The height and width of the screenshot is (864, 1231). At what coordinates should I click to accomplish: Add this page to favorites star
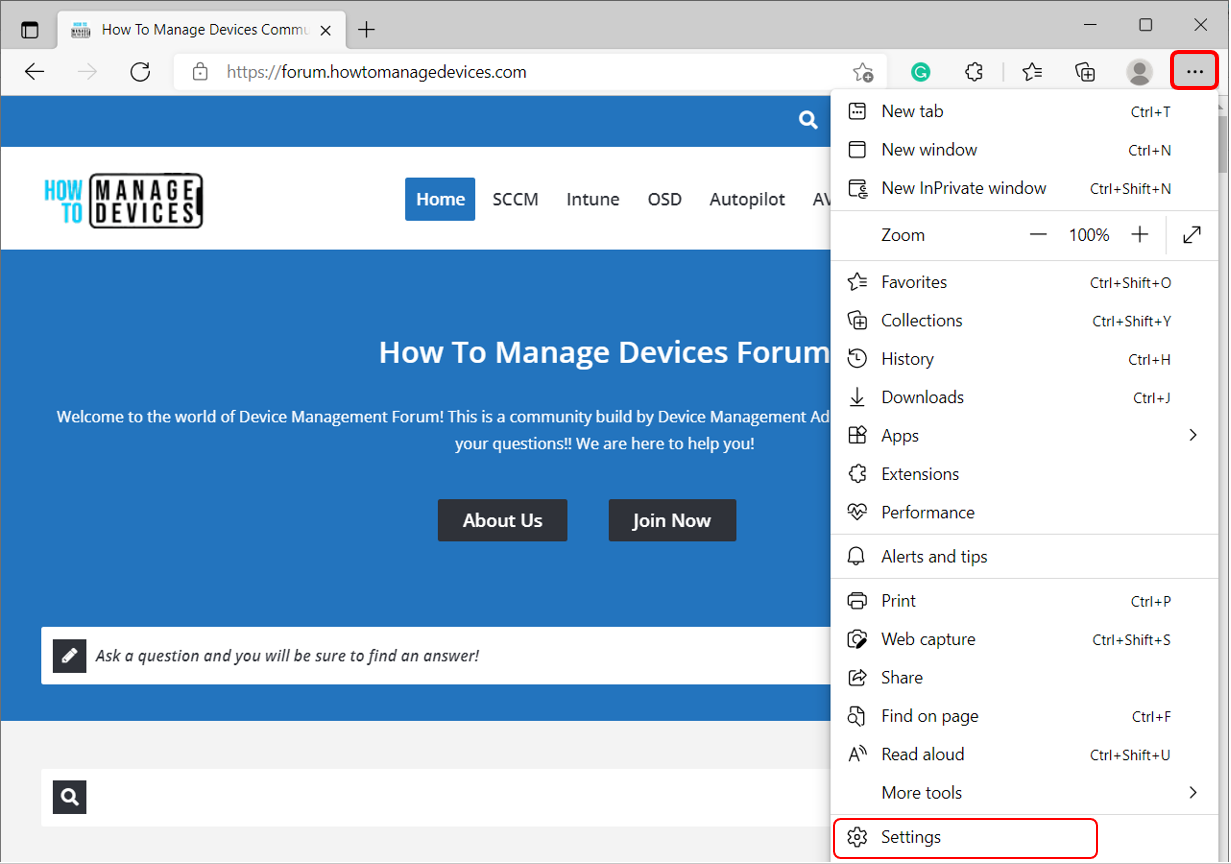(862, 72)
